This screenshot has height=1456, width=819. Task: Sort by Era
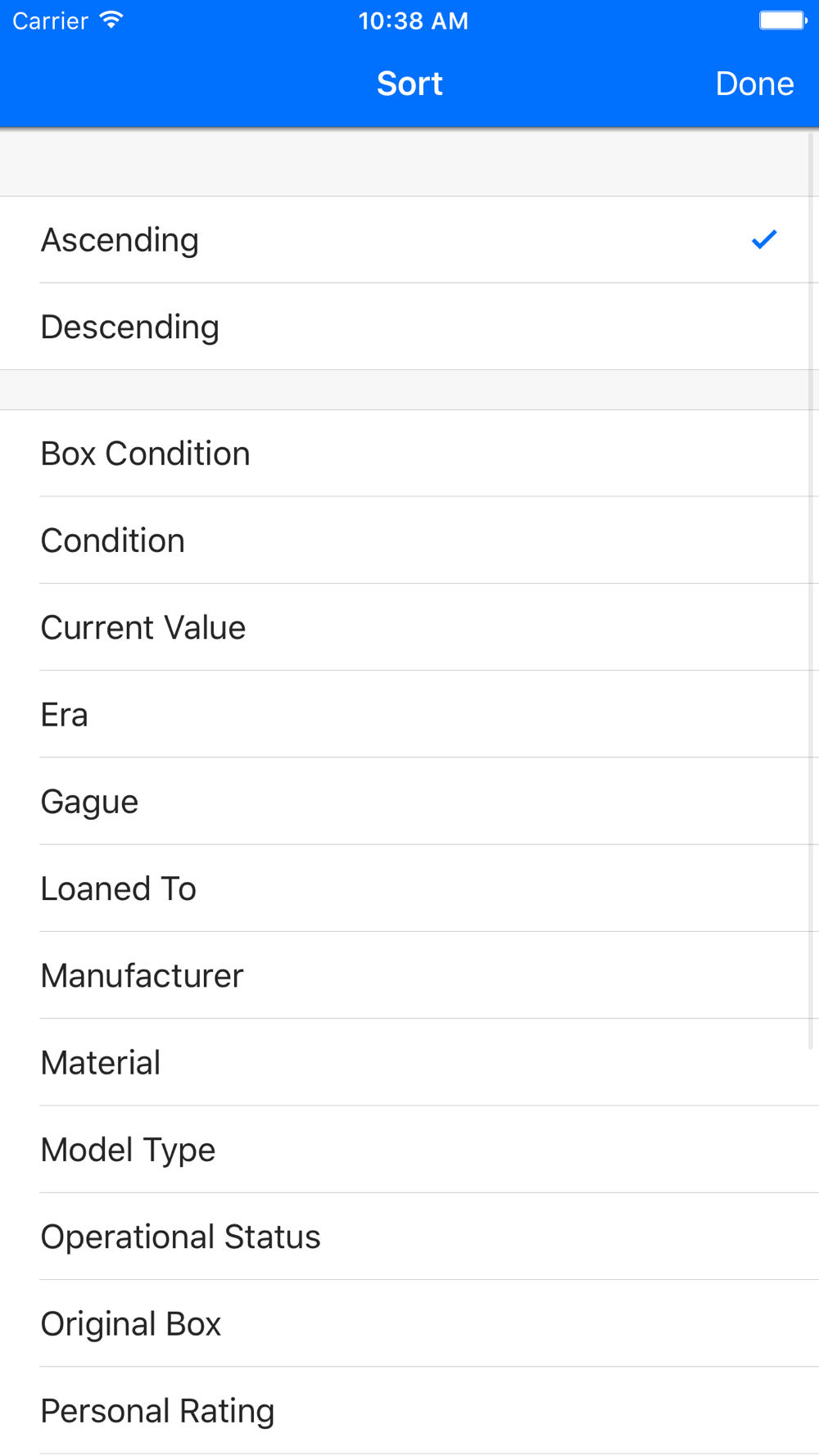[x=409, y=714]
